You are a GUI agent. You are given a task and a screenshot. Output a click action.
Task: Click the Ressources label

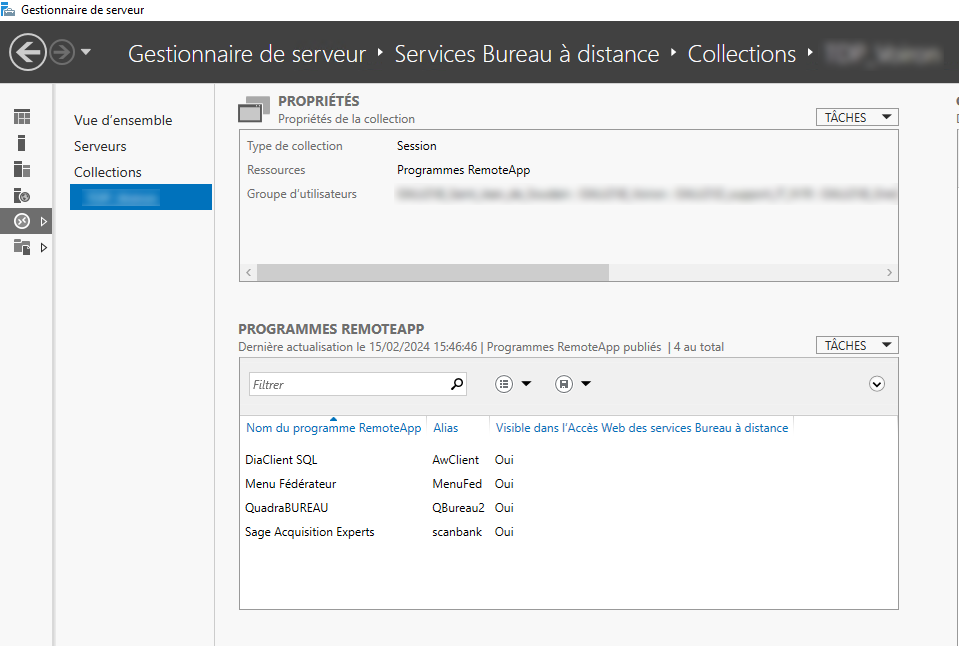[x=276, y=170]
